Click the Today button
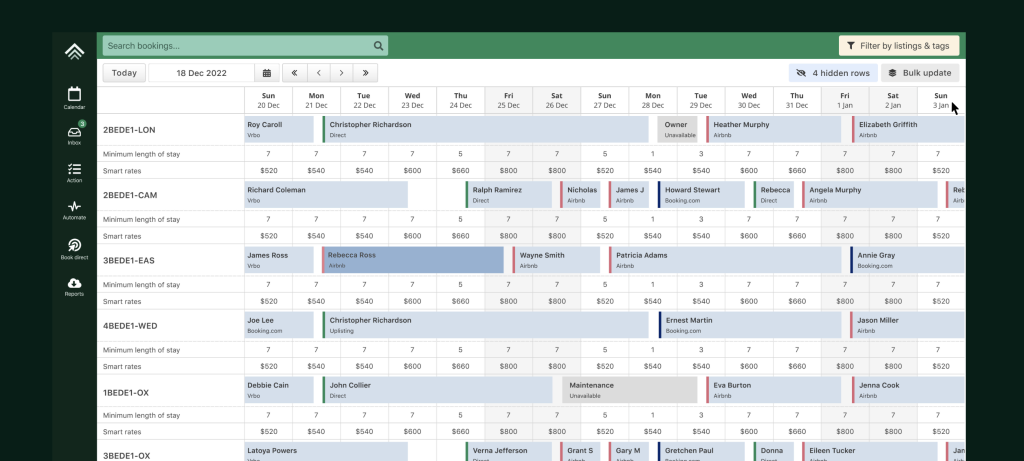The image size is (1024, 461). point(124,73)
